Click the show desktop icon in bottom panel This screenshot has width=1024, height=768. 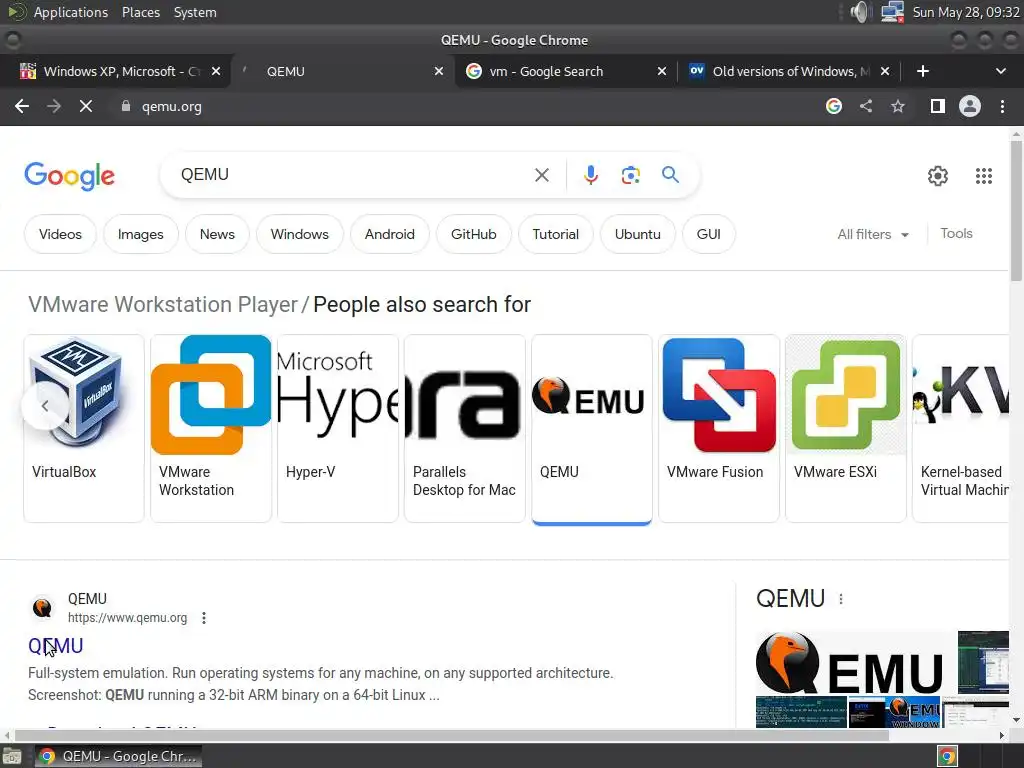(x=12, y=756)
